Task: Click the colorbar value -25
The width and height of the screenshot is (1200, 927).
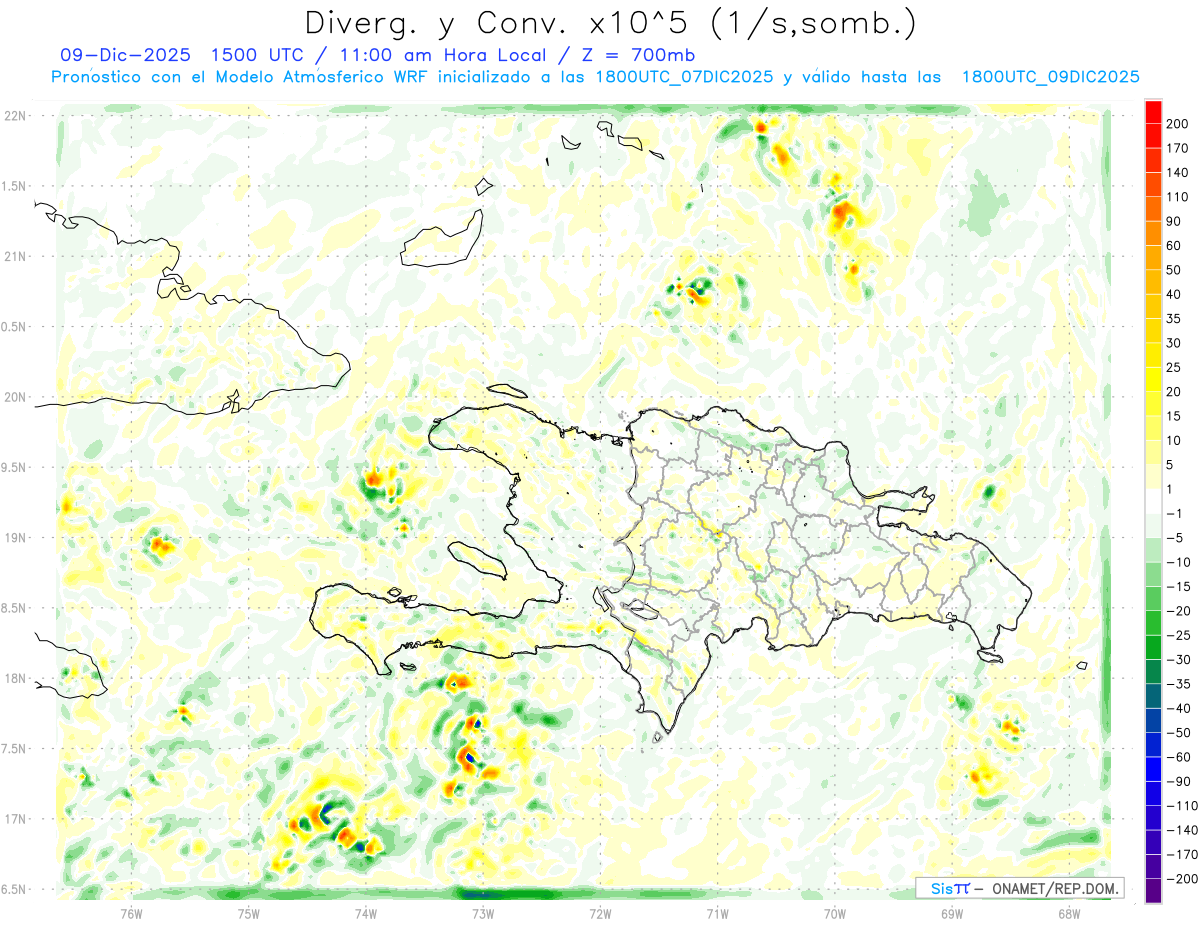Action: 1178,635
